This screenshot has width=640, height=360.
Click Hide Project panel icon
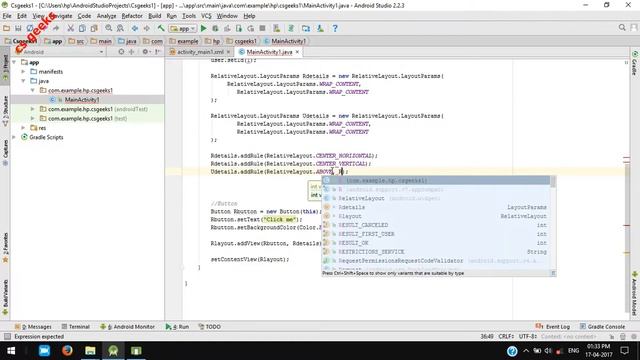click(x=158, y=52)
